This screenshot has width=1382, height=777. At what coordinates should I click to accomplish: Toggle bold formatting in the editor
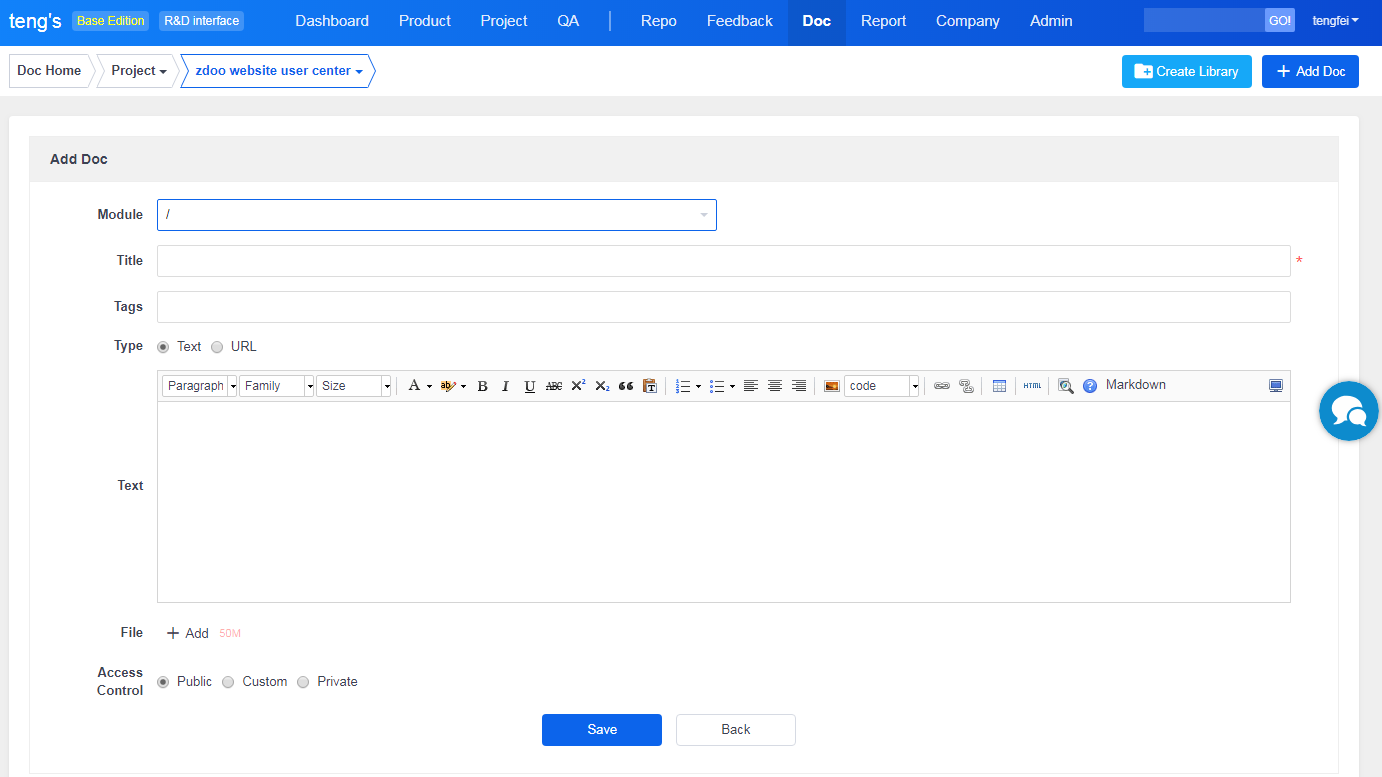click(x=482, y=386)
